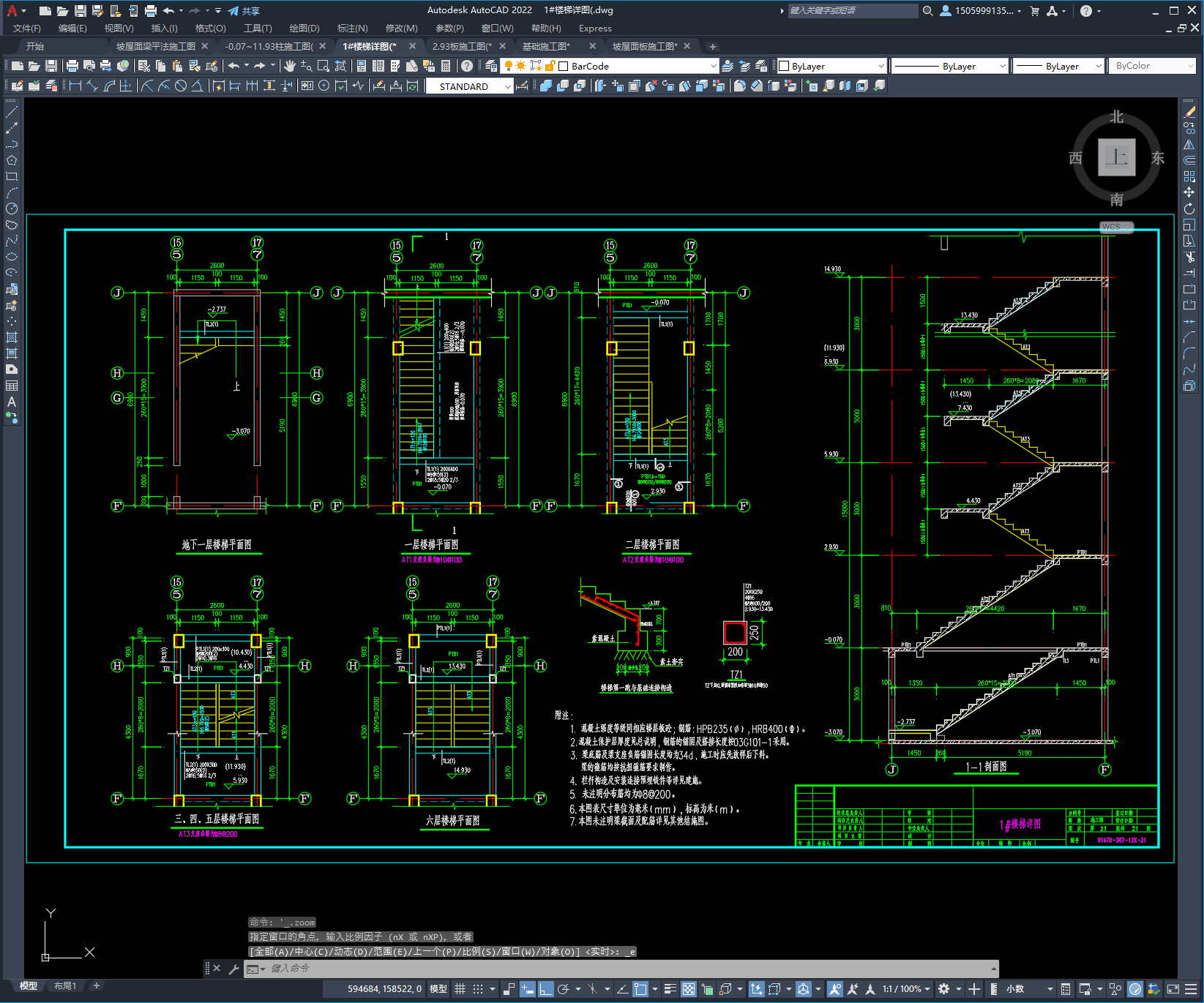This screenshot has height=1003, width=1204.
Task: Toggle object snap square icon
Action: coord(640,989)
